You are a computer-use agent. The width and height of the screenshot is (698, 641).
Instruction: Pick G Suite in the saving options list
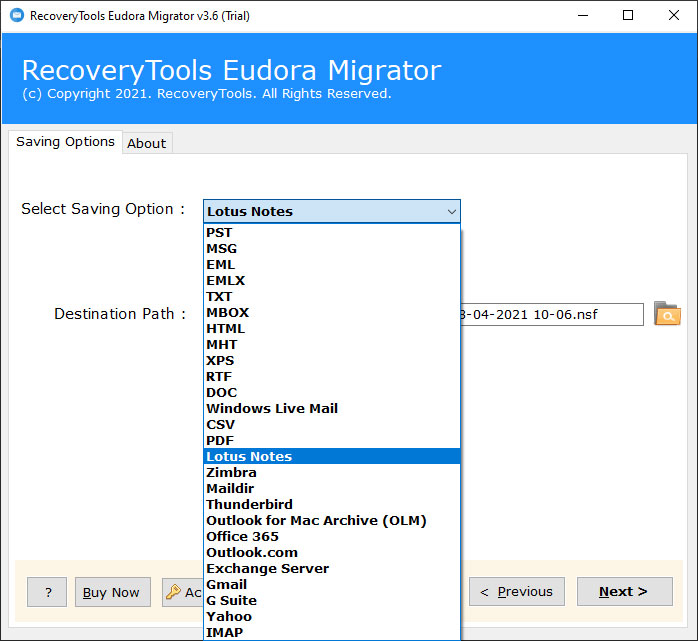(332, 600)
